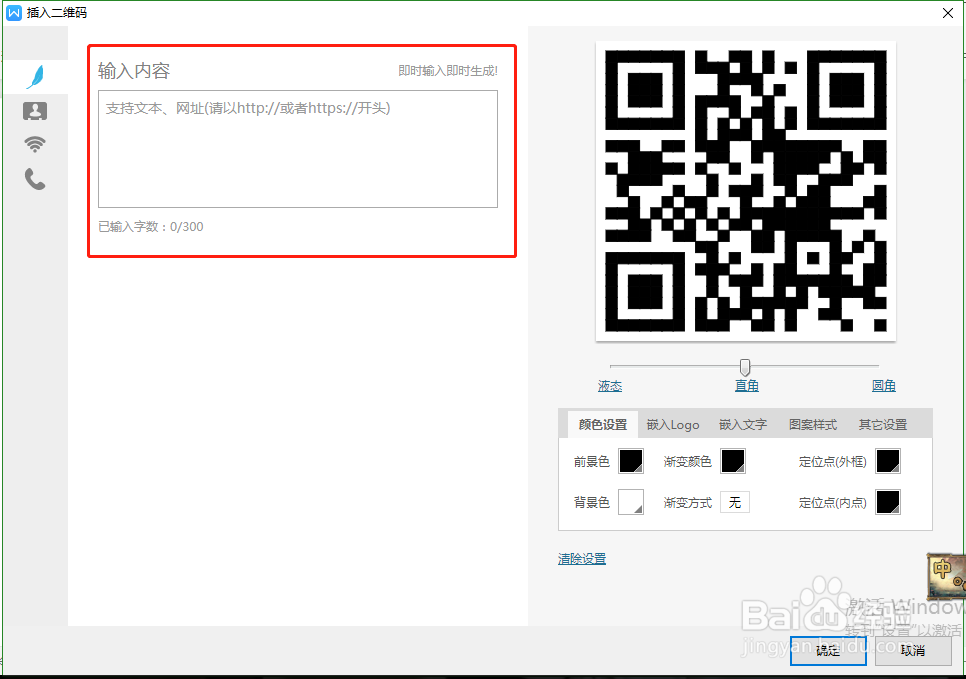Viewport: 966px width, 679px height.
Task: Open the 定位点(外框) color swatch
Action: (x=888, y=461)
